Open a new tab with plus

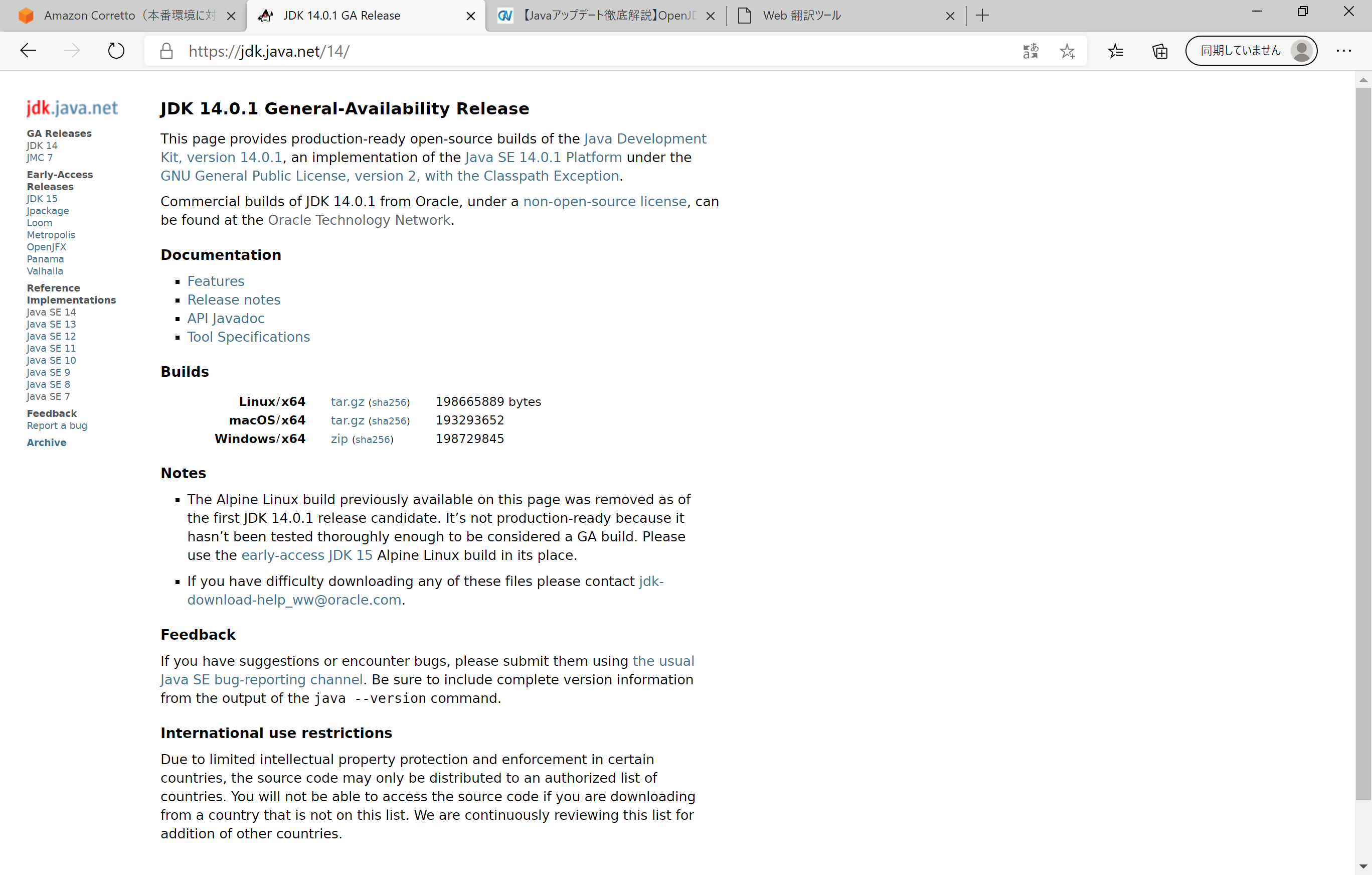coord(982,16)
